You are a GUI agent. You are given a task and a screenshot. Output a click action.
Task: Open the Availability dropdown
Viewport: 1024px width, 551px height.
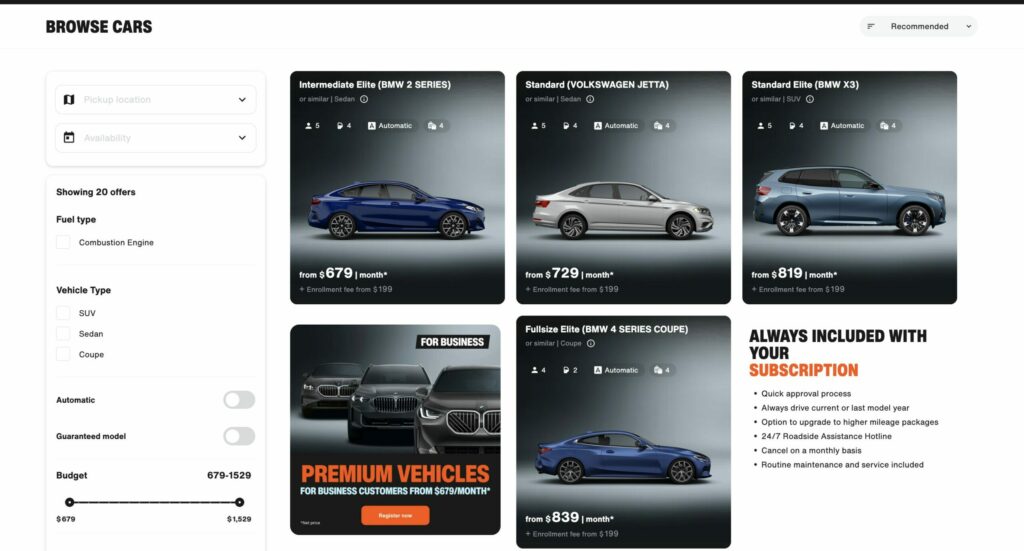(x=155, y=138)
